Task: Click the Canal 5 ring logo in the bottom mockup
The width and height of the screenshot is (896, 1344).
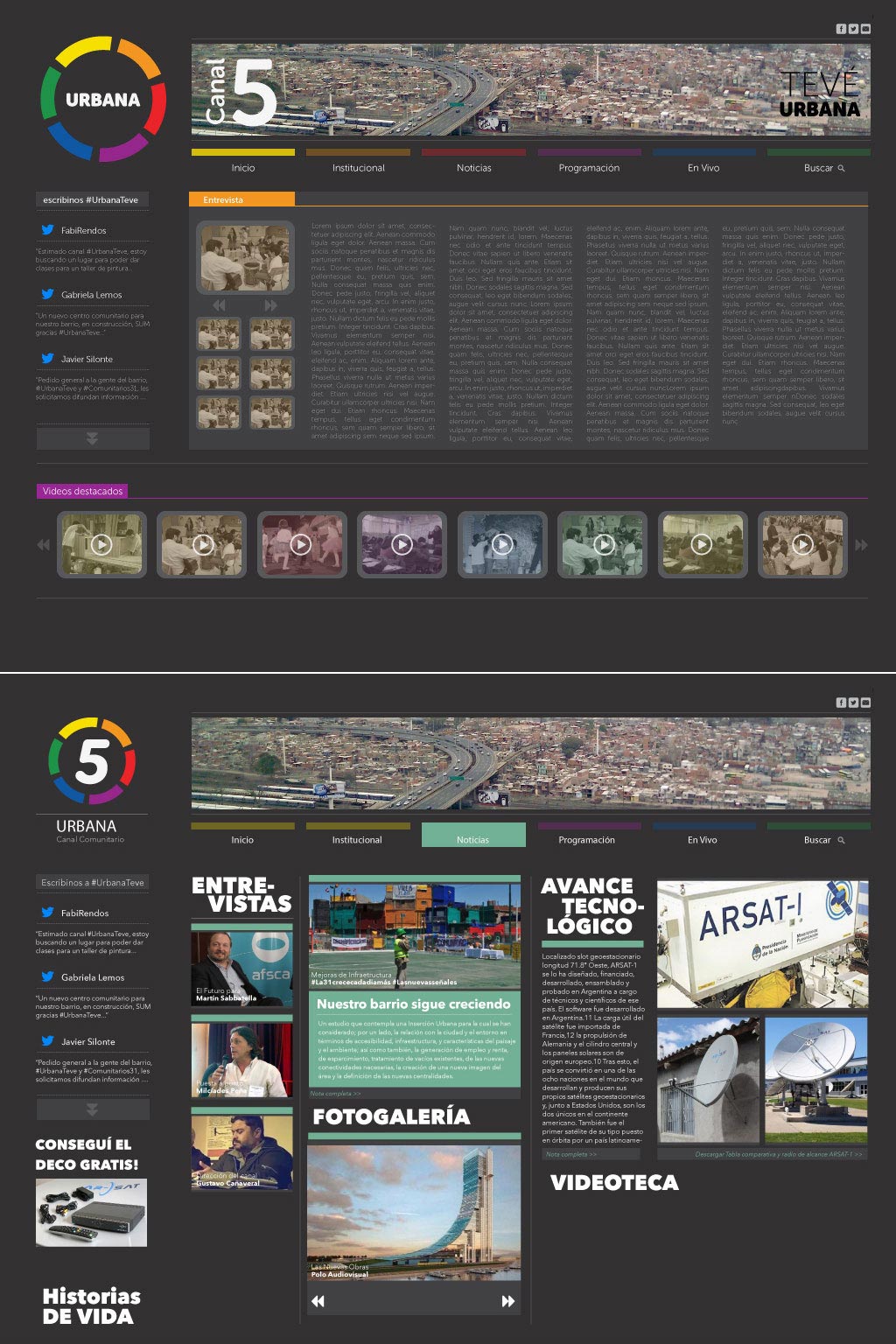Action: (92, 761)
